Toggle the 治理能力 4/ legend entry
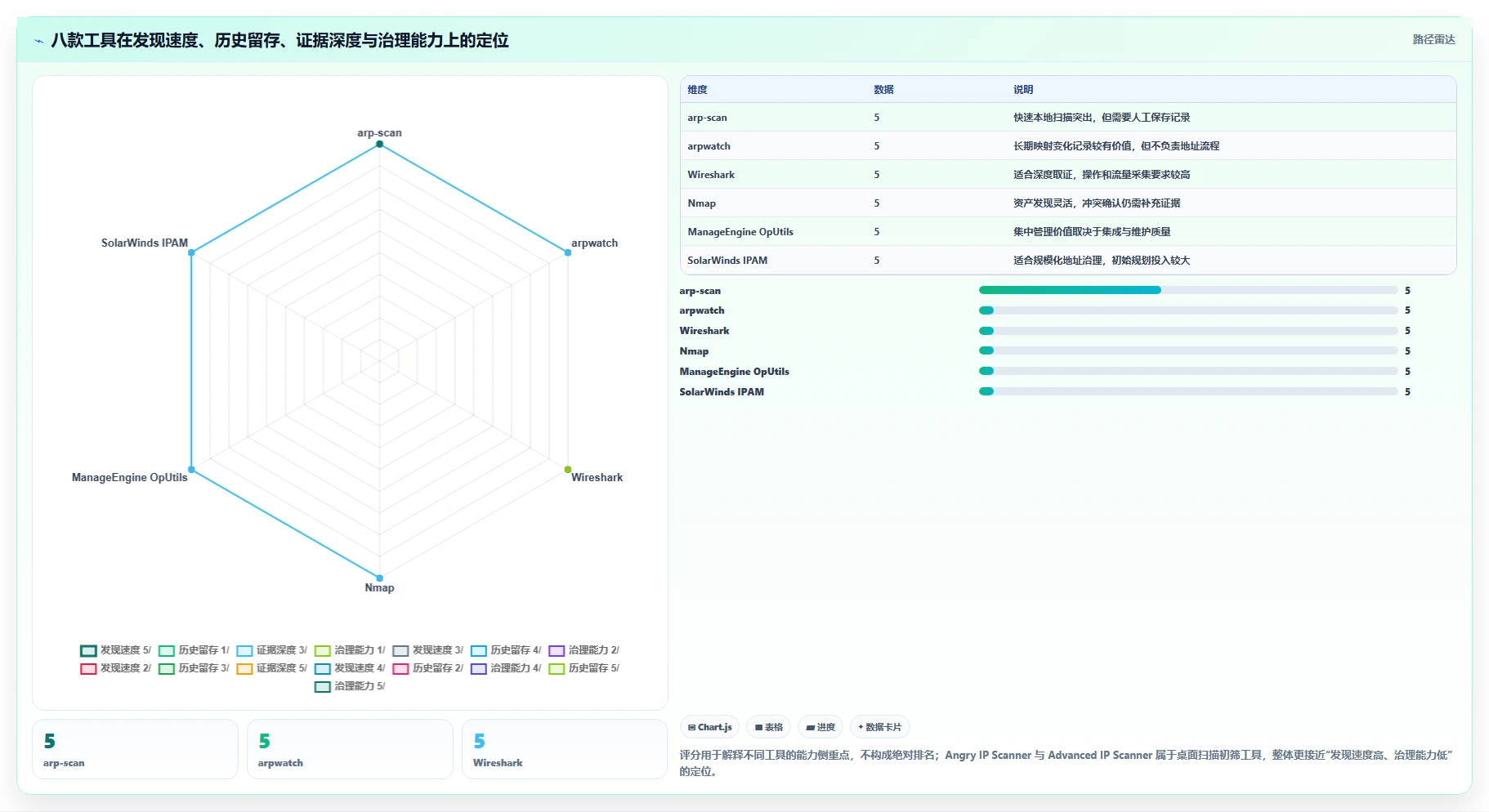 pyautogui.click(x=506, y=668)
